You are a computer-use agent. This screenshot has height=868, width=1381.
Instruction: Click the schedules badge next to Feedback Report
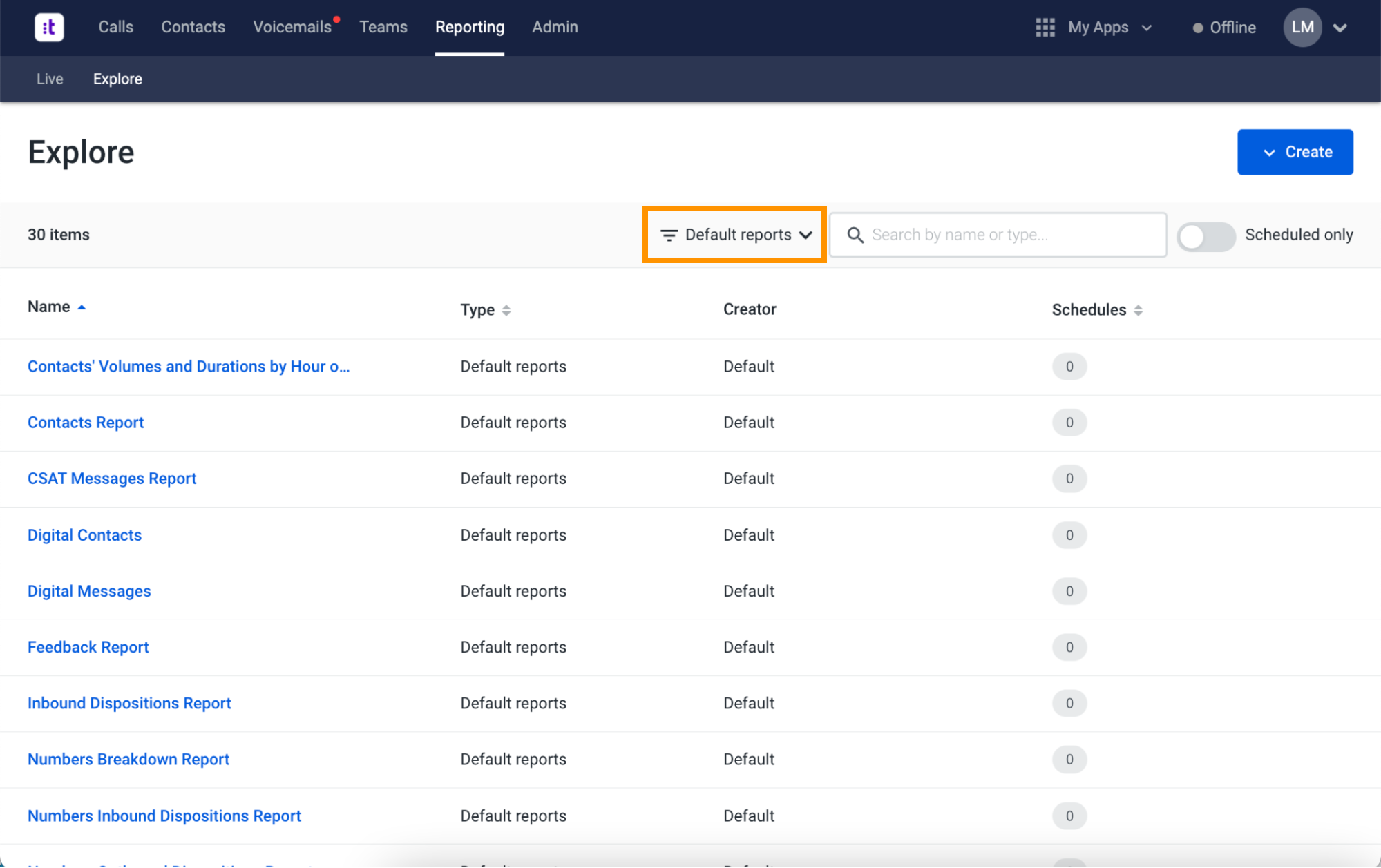click(1069, 647)
